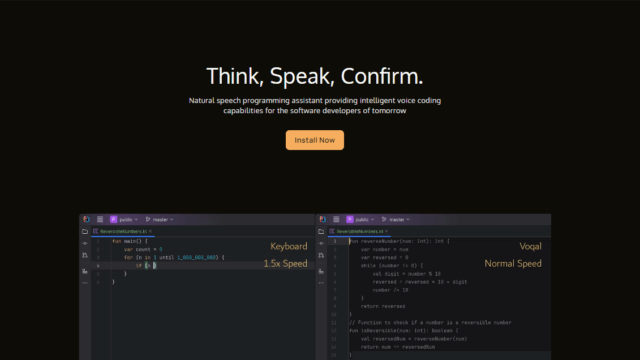Open Structure tool in Keyboard IDE sidebar
Screen dimensions: 640x360
pyautogui.click(x=85, y=271)
